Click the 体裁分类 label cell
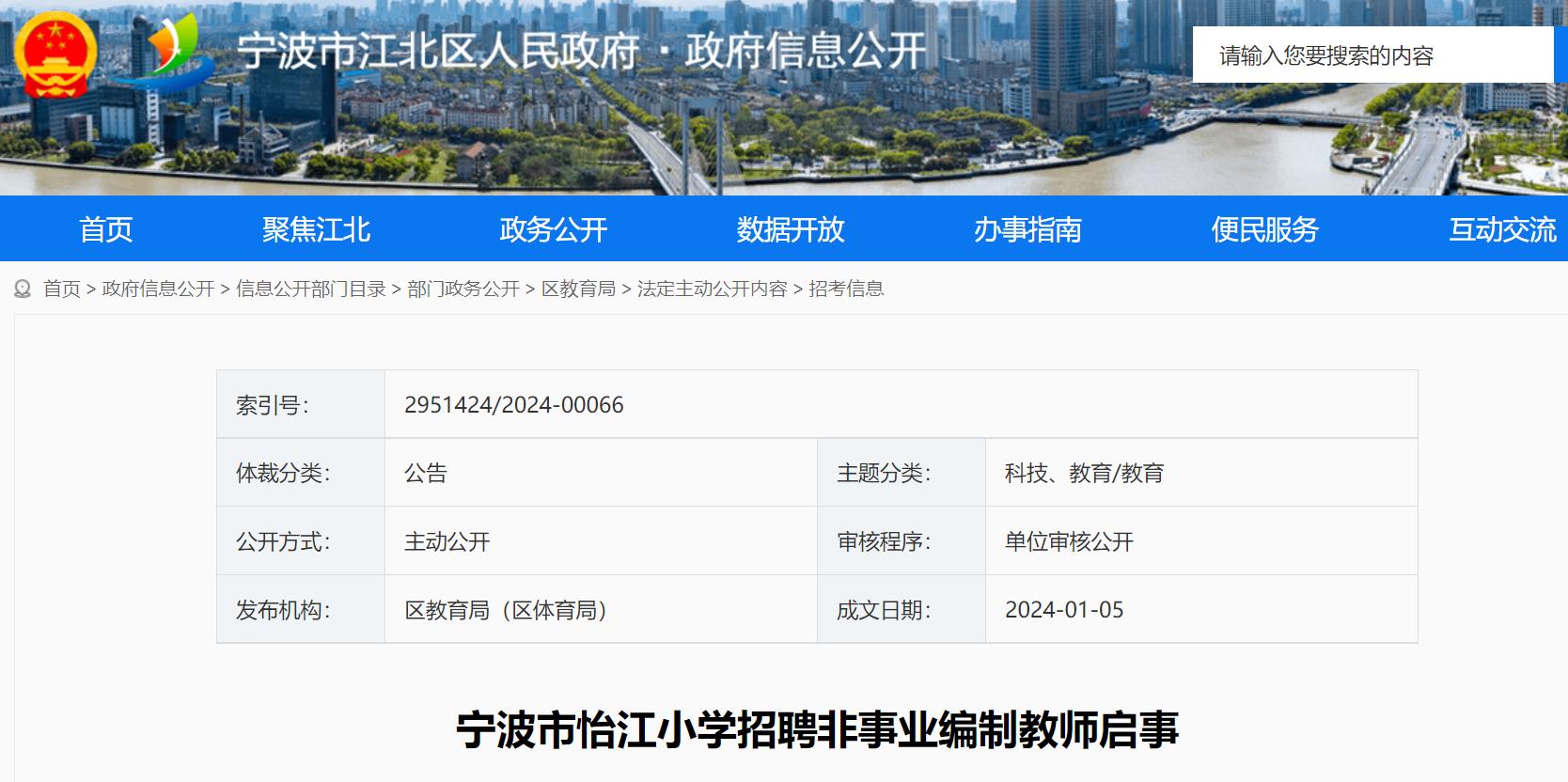1568x782 pixels. pyautogui.click(x=301, y=473)
